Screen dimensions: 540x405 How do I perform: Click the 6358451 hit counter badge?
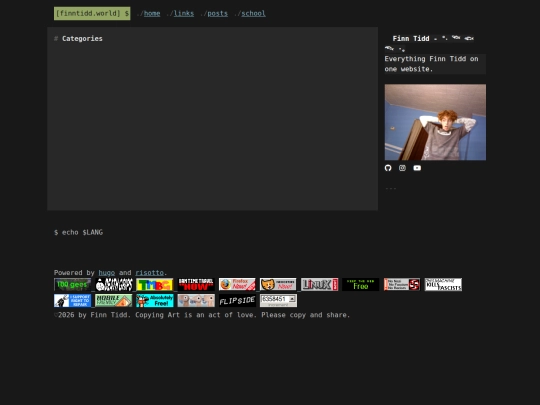[278, 301]
